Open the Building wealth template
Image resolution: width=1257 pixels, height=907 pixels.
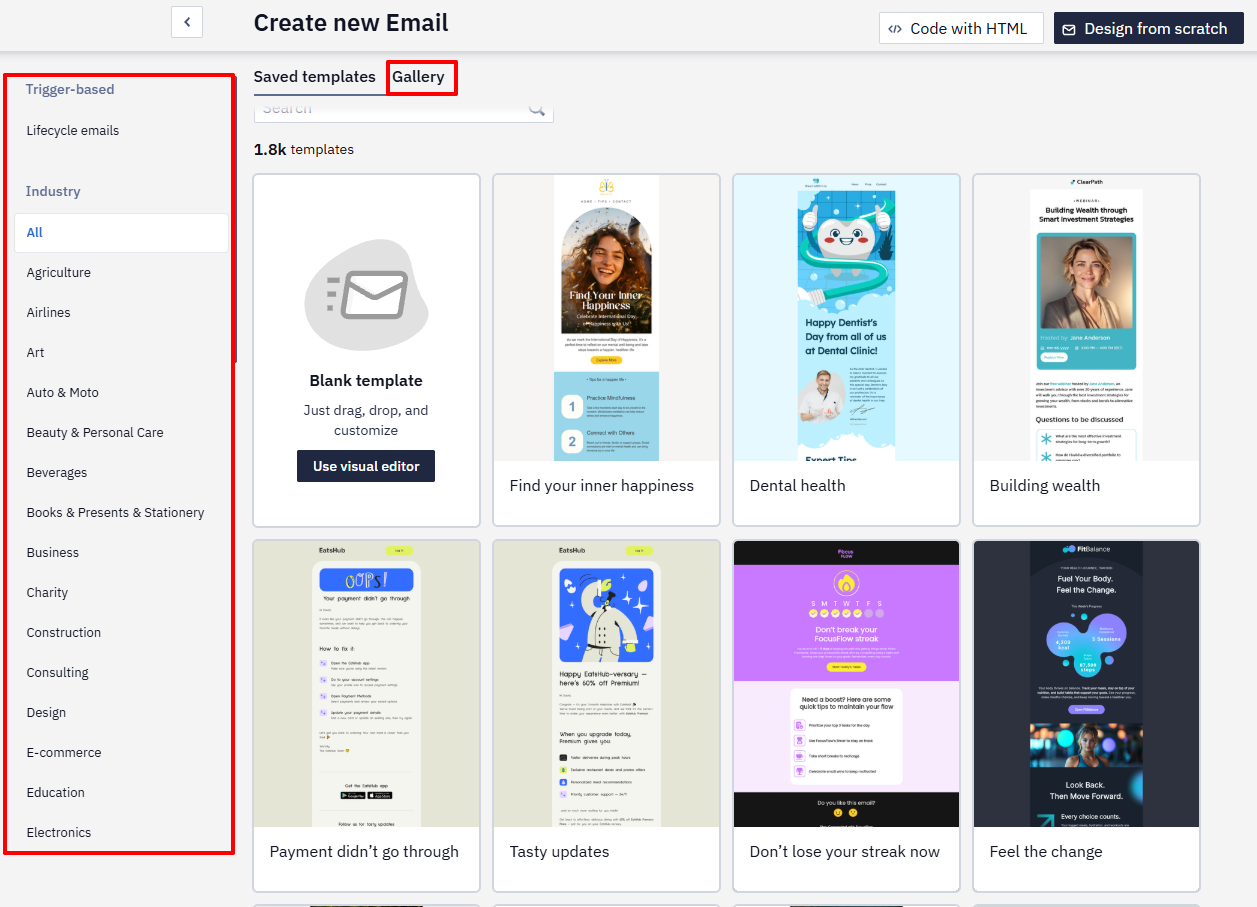coord(1086,350)
